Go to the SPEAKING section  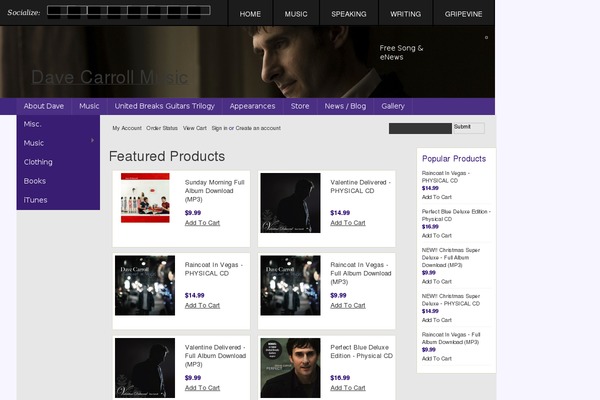tap(349, 14)
